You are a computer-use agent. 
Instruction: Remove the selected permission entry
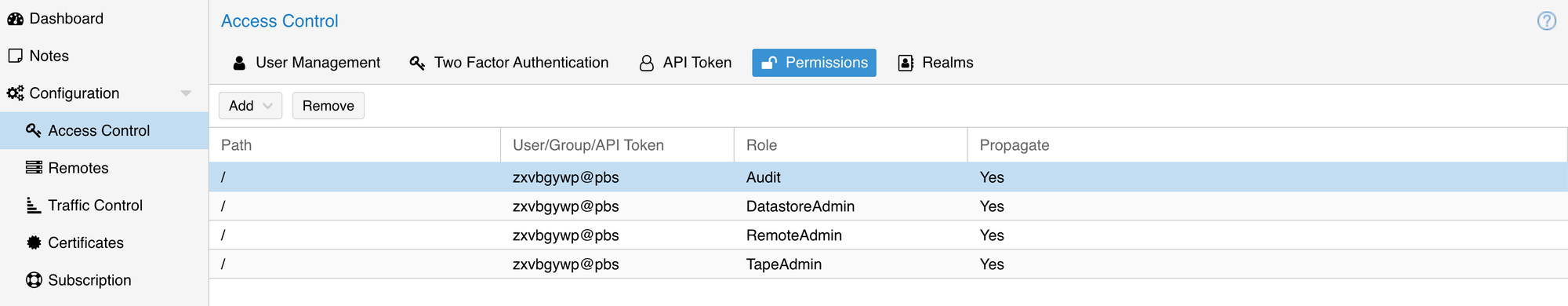point(328,106)
